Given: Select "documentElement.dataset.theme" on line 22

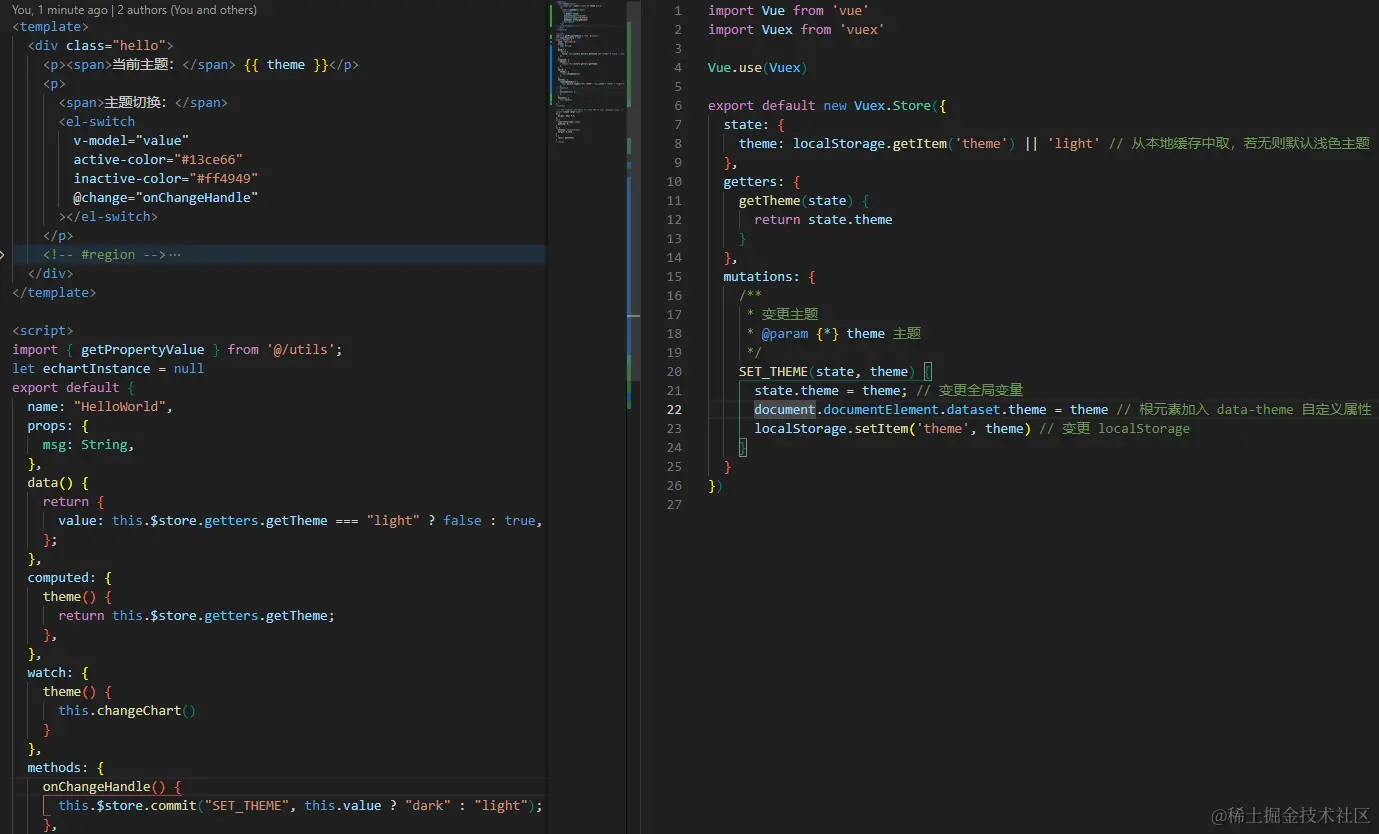Looking at the screenshot, I should pyautogui.click(x=935, y=410).
